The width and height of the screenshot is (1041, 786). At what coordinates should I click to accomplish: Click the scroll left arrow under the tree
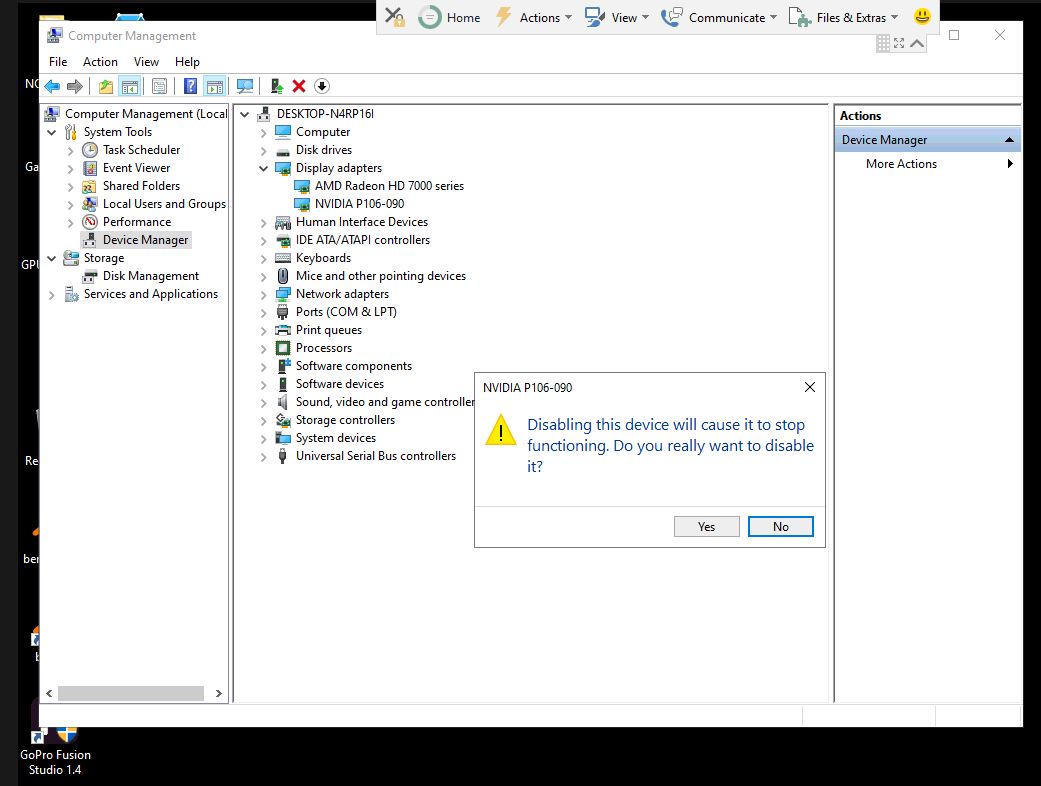pyautogui.click(x=49, y=693)
